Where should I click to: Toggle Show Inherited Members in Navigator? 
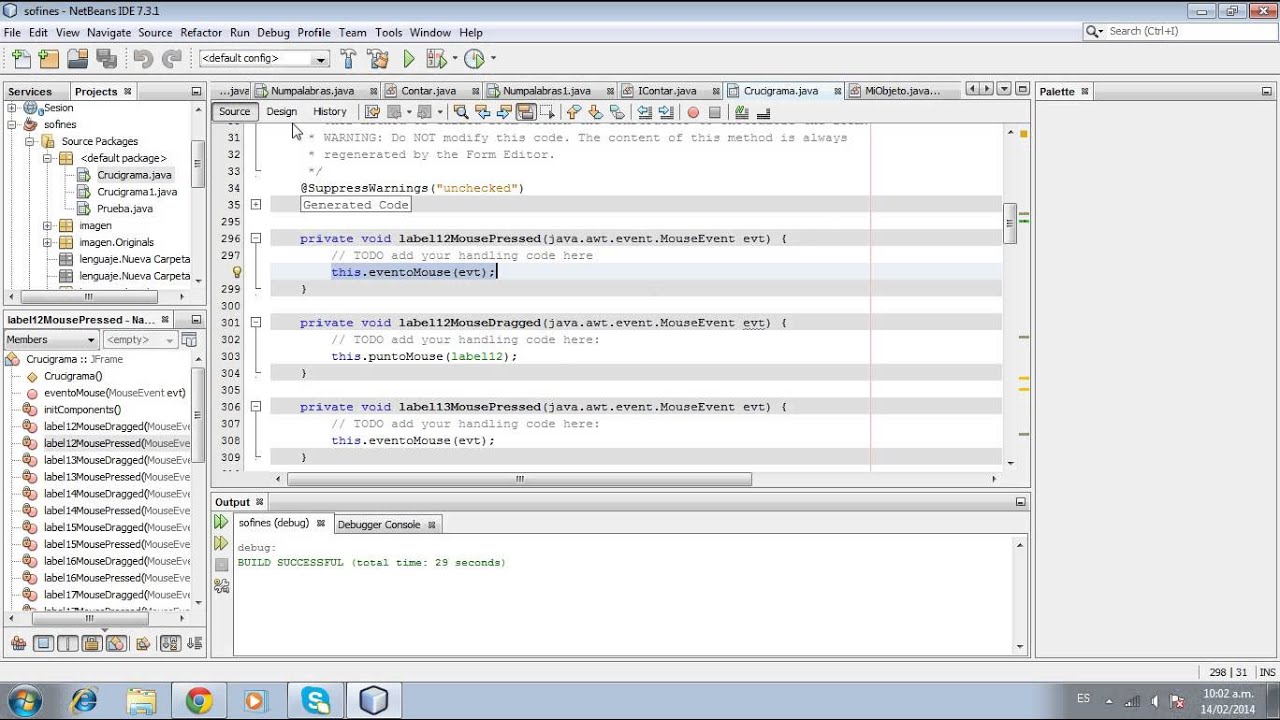(18, 643)
